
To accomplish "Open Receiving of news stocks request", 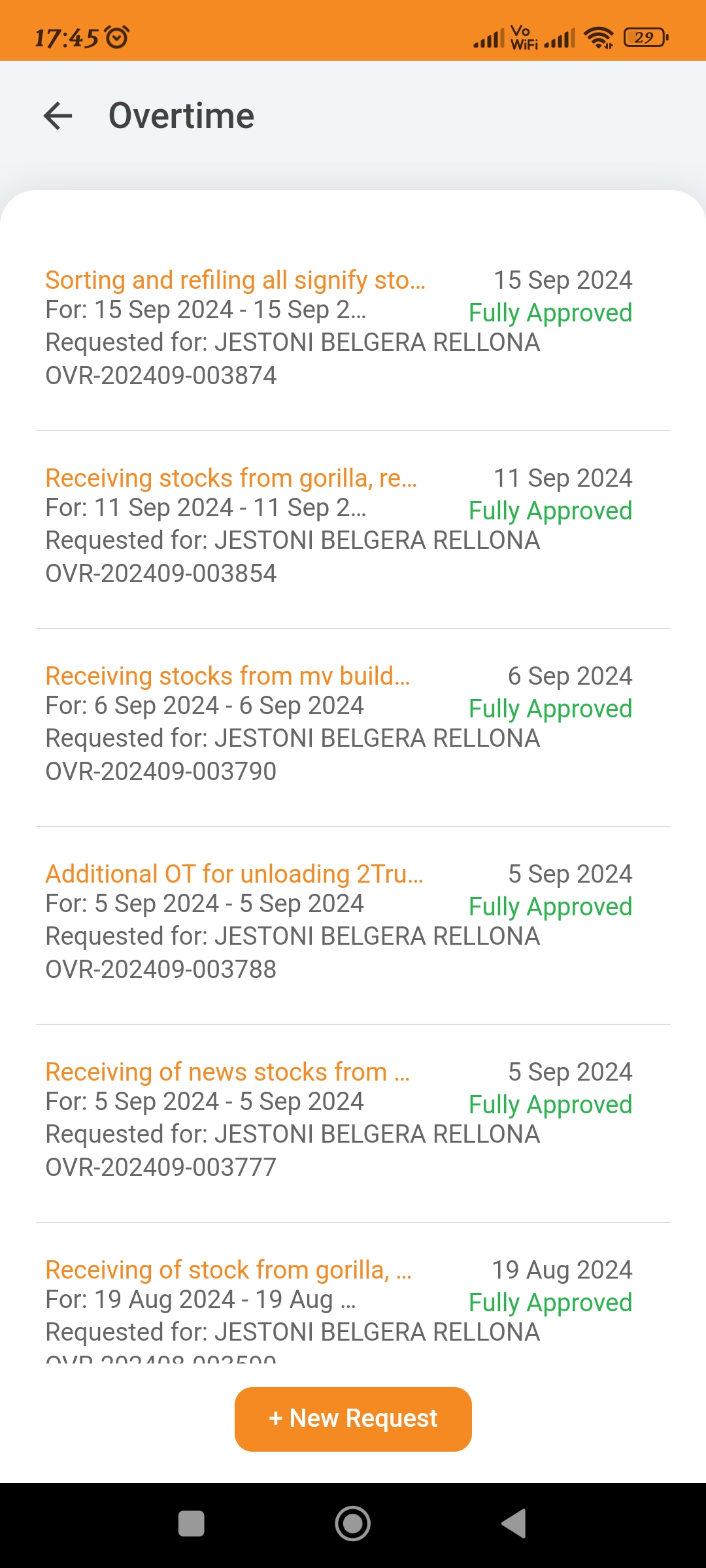I will click(x=227, y=1072).
